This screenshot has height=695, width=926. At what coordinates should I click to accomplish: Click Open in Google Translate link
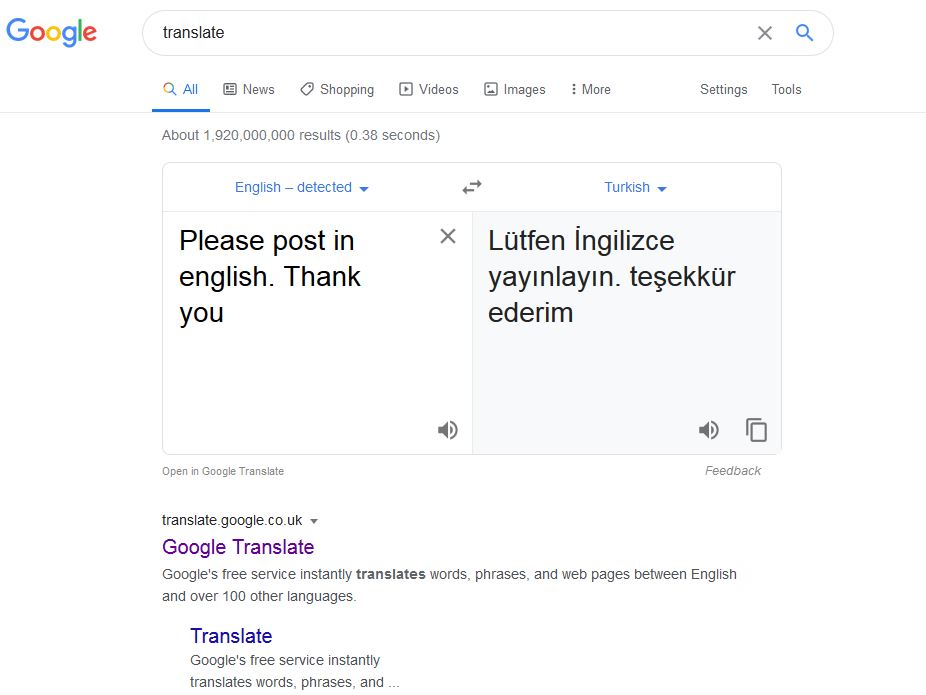pyautogui.click(x=223, y=471)
